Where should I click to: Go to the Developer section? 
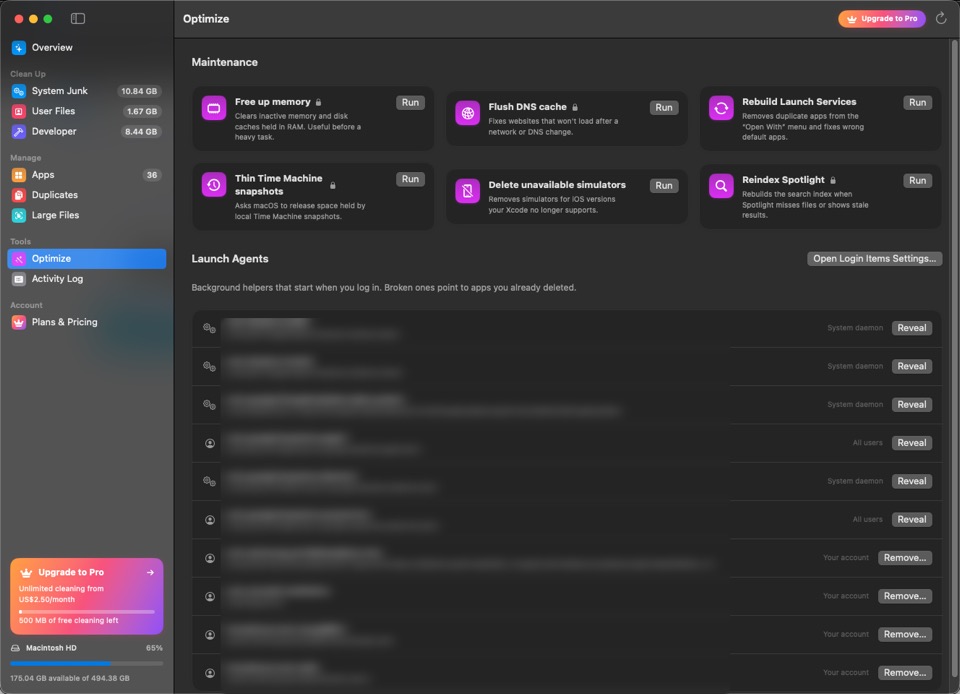(87, 131)
